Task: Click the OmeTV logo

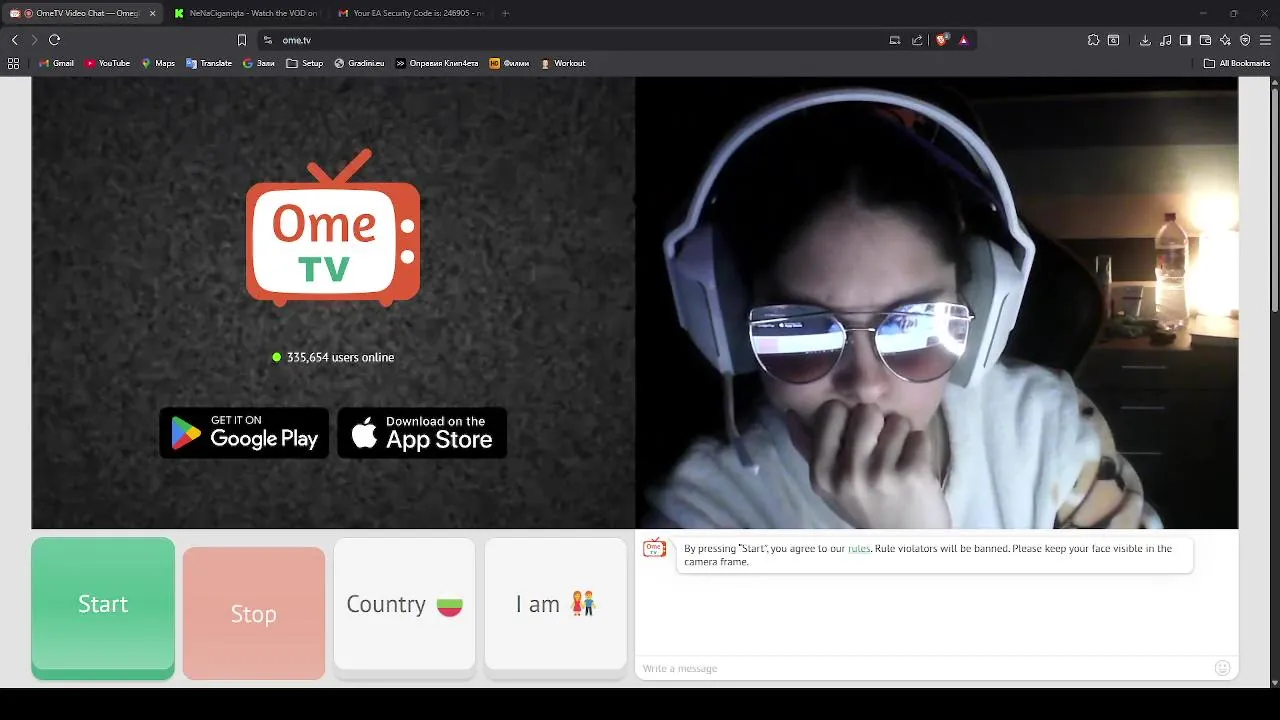Action: 333,227
